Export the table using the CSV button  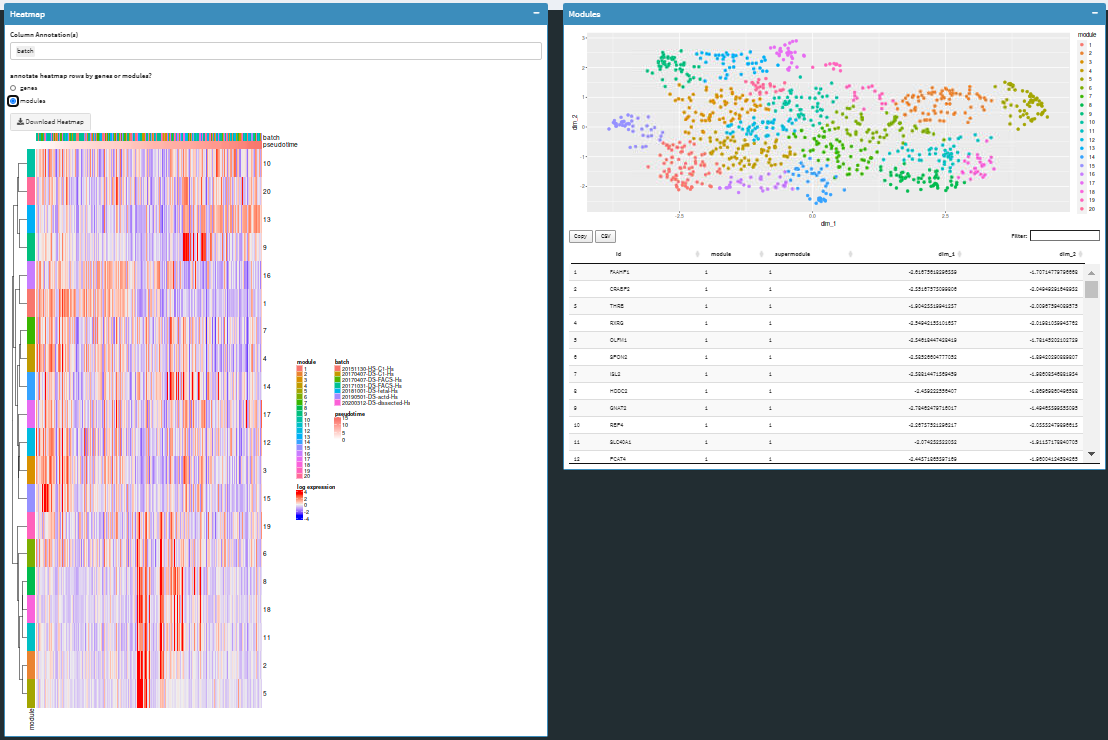pos(606,236)
